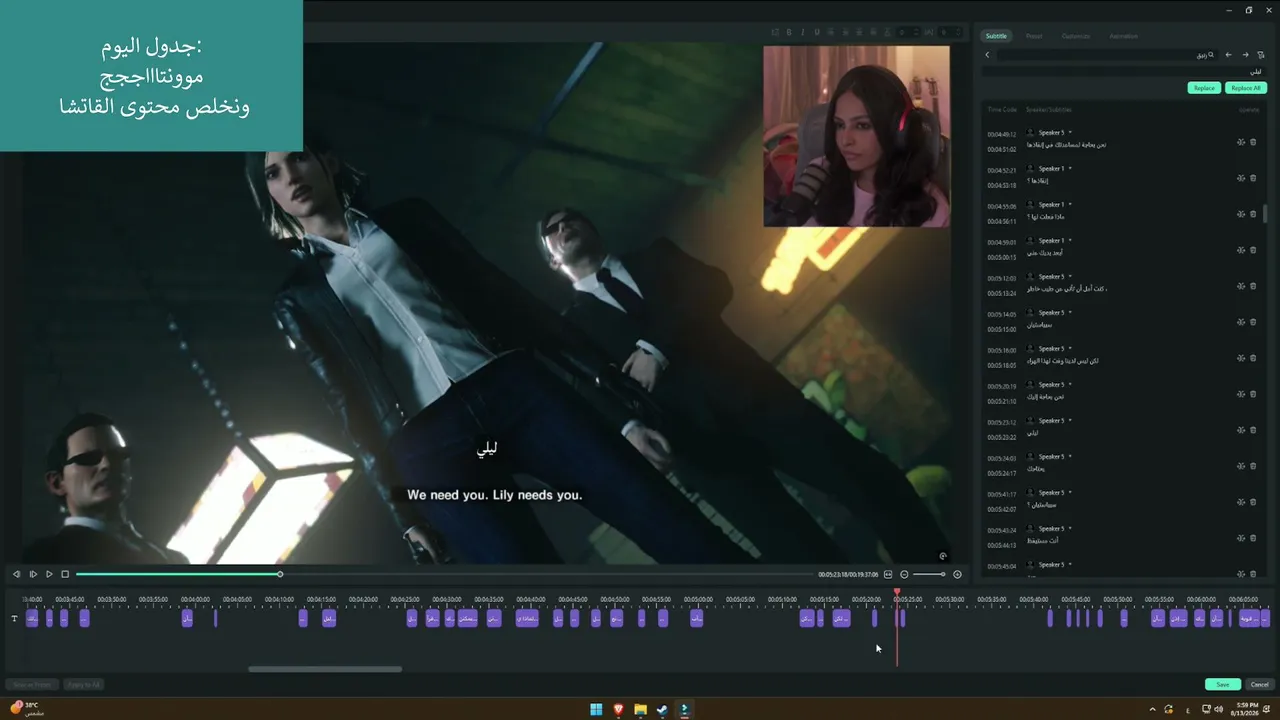
Task: Delete the subtitle starting at 00:05:41:17
Action: pos(1253,502)
